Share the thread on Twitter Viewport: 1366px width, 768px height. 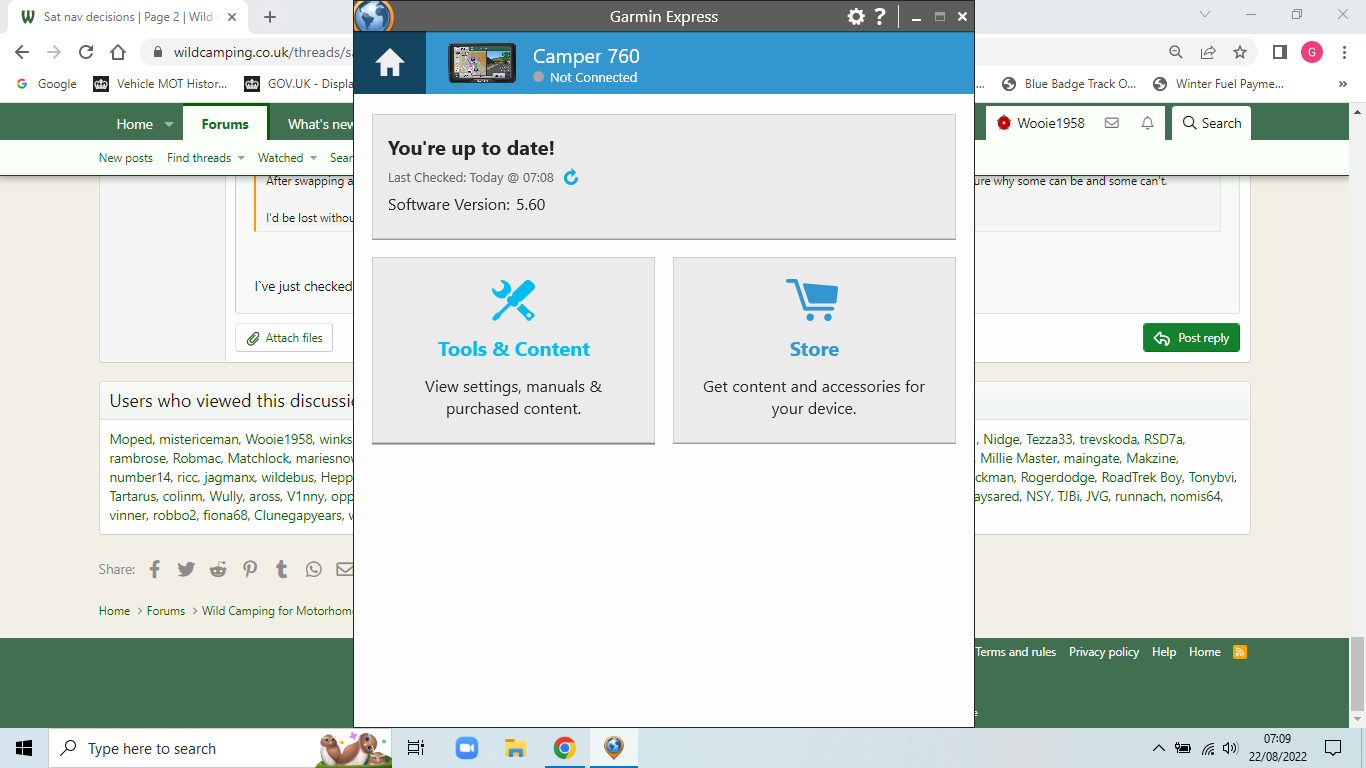[186, 569]
